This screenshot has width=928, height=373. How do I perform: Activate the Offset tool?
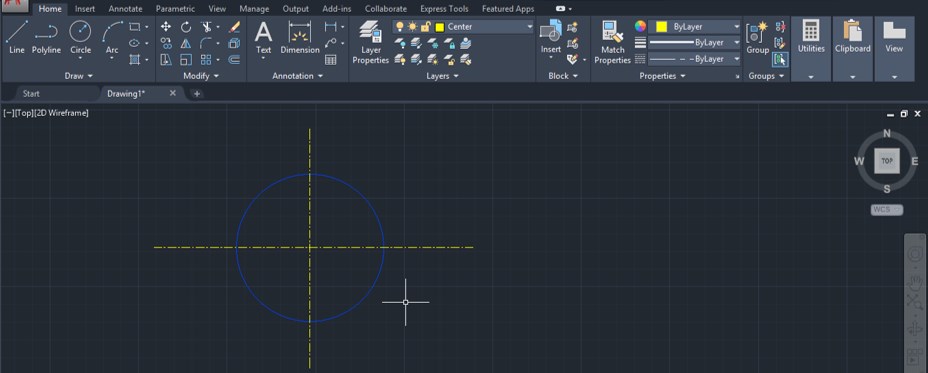[x=234, y=60]
